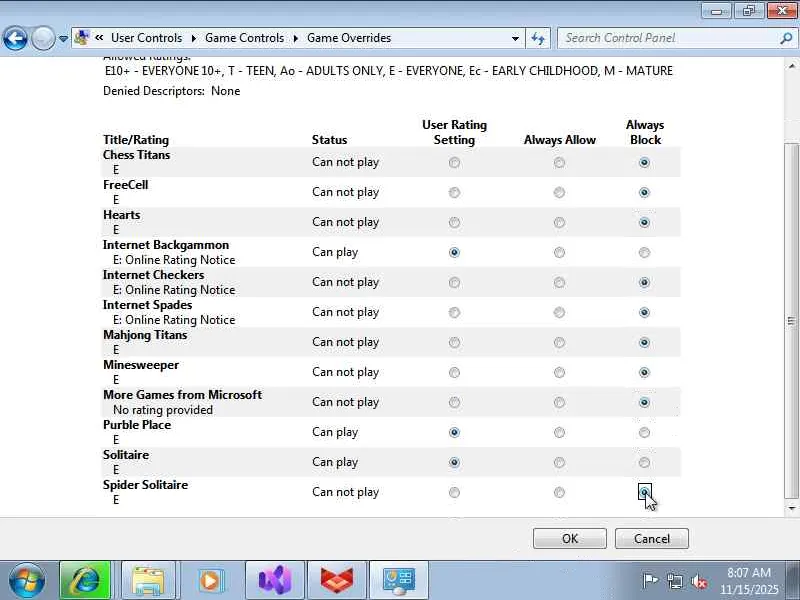Go back with the Back arrow button

click(15, 38)
